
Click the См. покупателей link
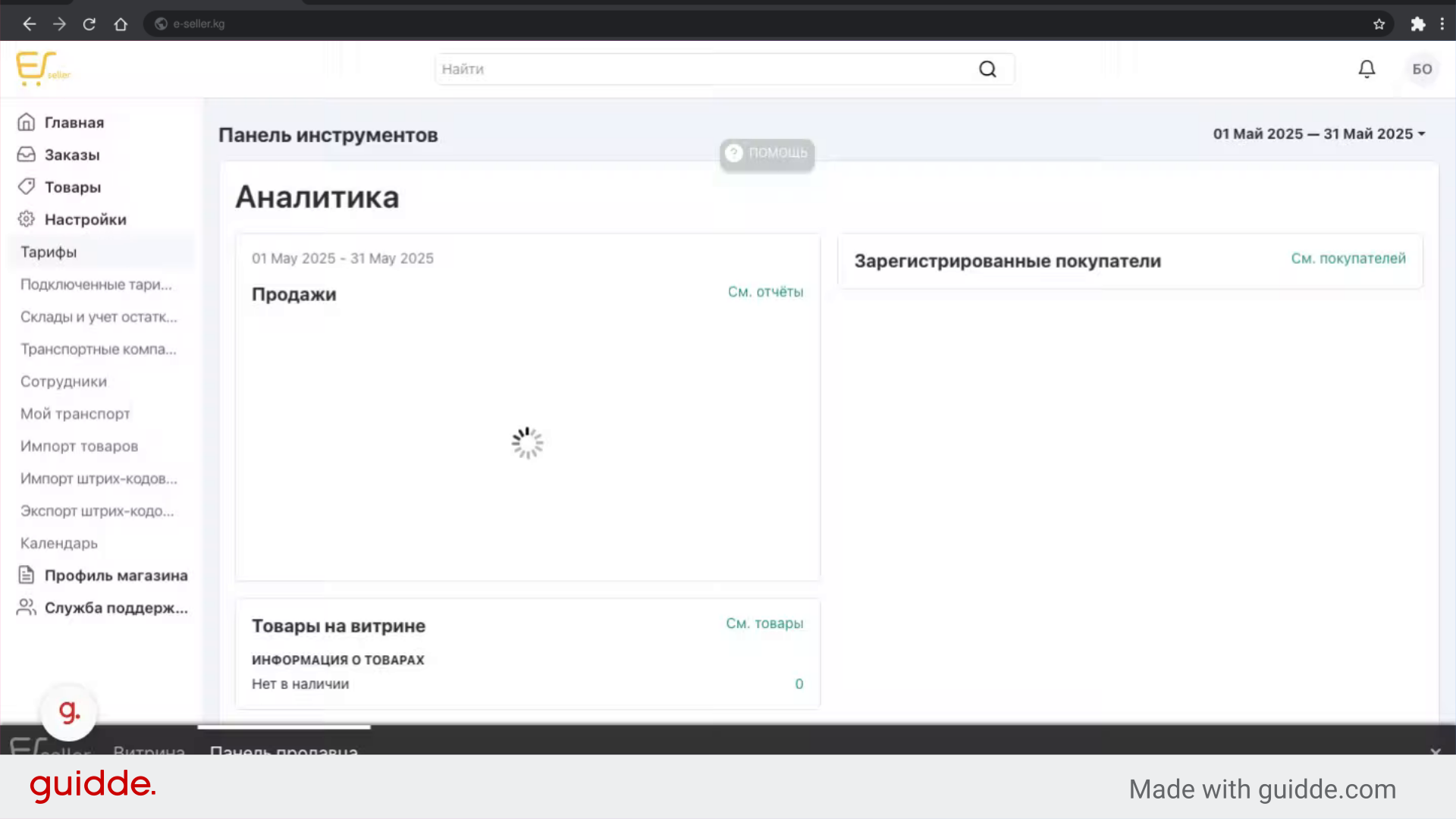1348,259
